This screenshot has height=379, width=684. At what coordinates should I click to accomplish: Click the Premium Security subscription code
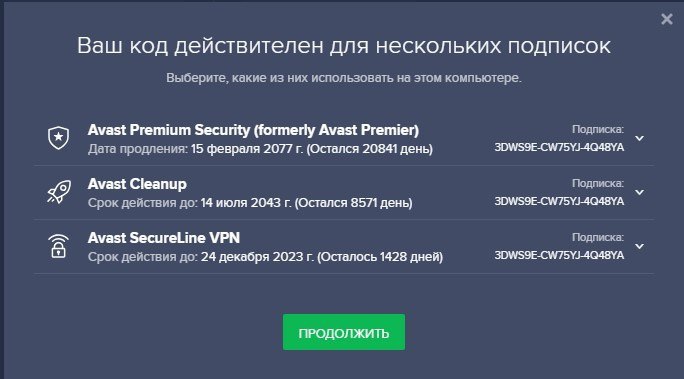pyautogui.click(x=559, y=147)
